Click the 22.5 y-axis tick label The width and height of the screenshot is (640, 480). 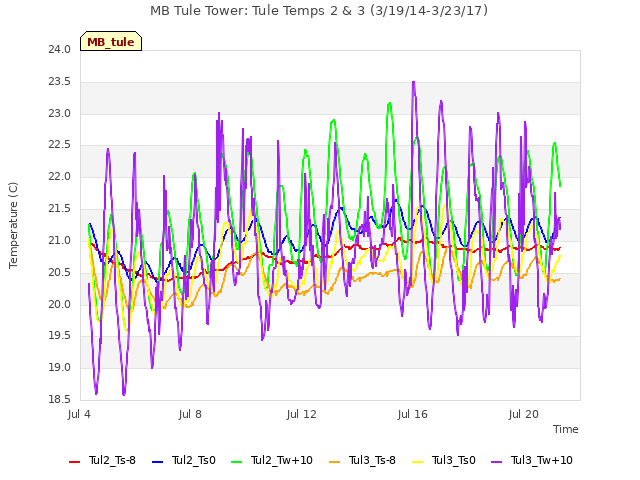point(60,144)
